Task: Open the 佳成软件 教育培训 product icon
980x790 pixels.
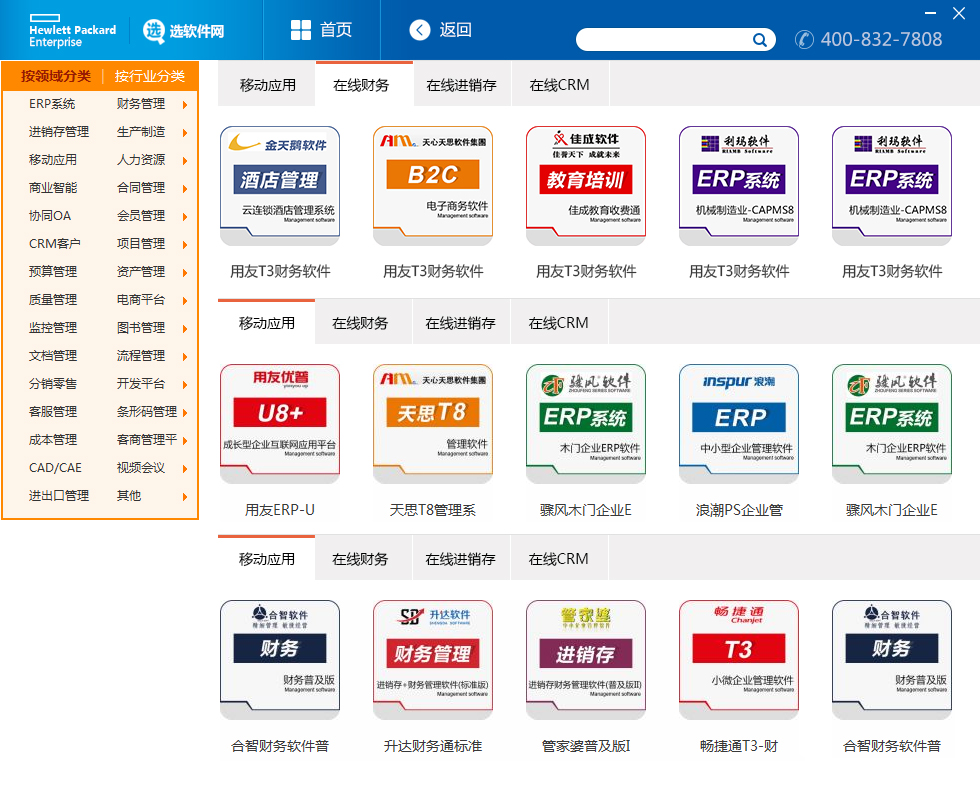Action: 586,186
